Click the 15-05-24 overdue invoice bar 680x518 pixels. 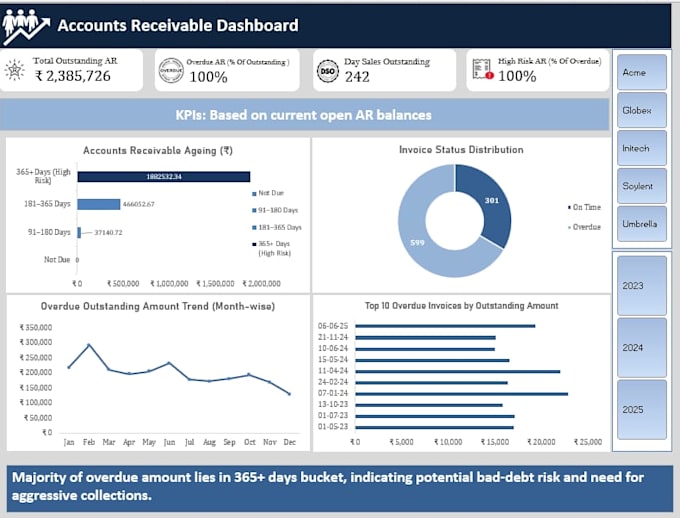[x=432, y=360]
